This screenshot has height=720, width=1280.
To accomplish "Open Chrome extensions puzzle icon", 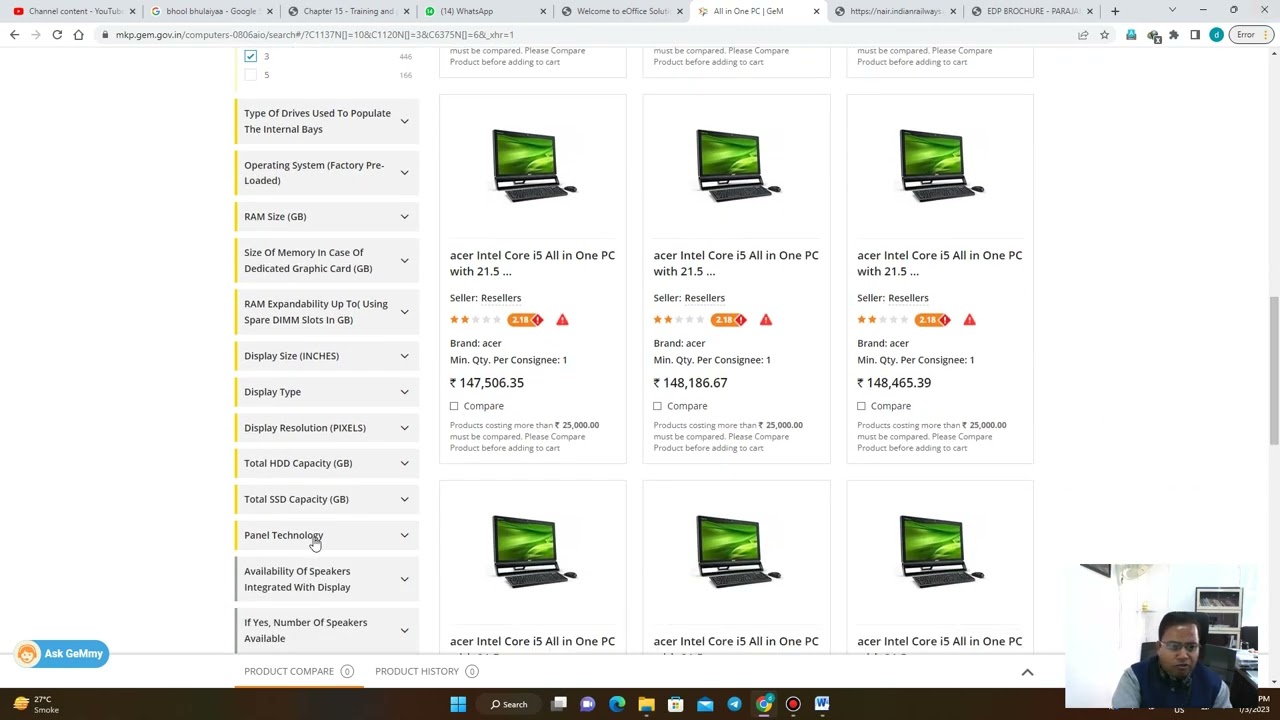I will [1173, 35].
